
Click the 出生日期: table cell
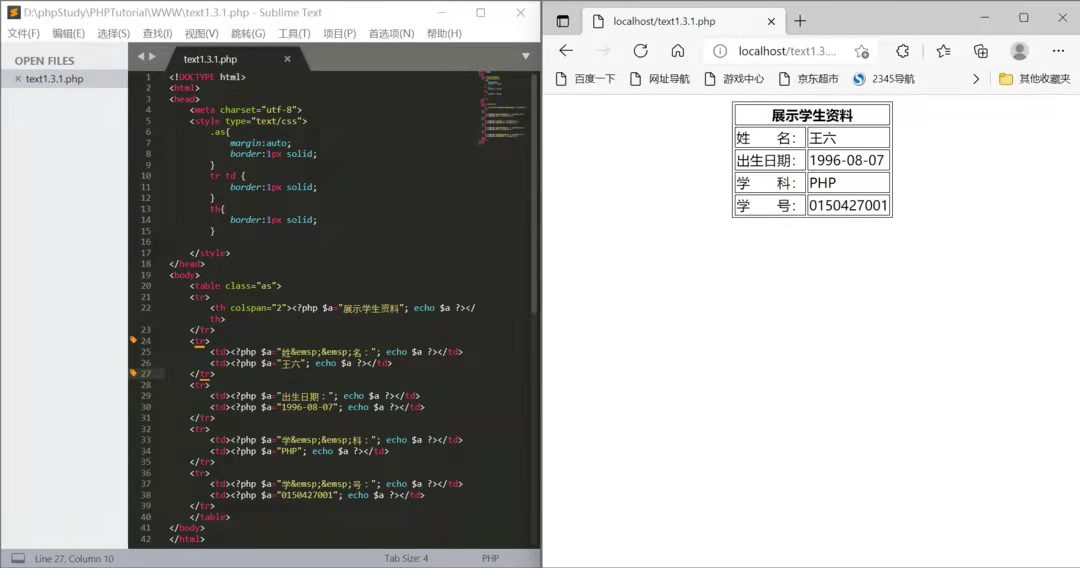[770, 160]
